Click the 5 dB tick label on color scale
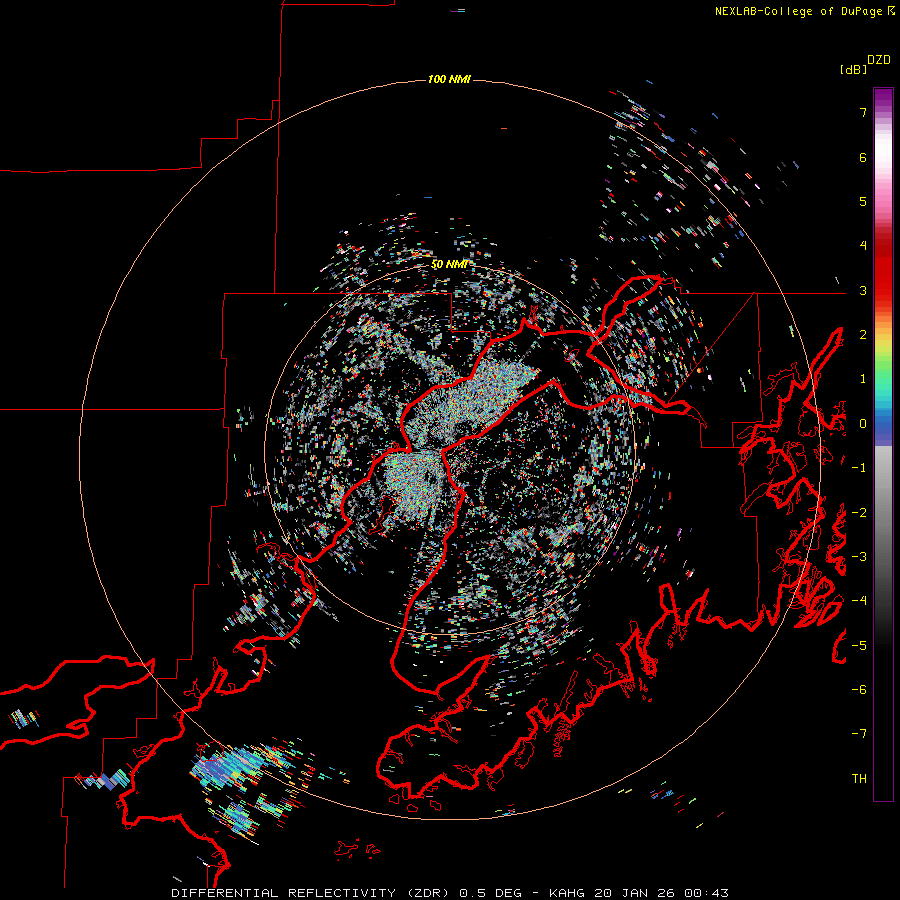 (863, 201)
